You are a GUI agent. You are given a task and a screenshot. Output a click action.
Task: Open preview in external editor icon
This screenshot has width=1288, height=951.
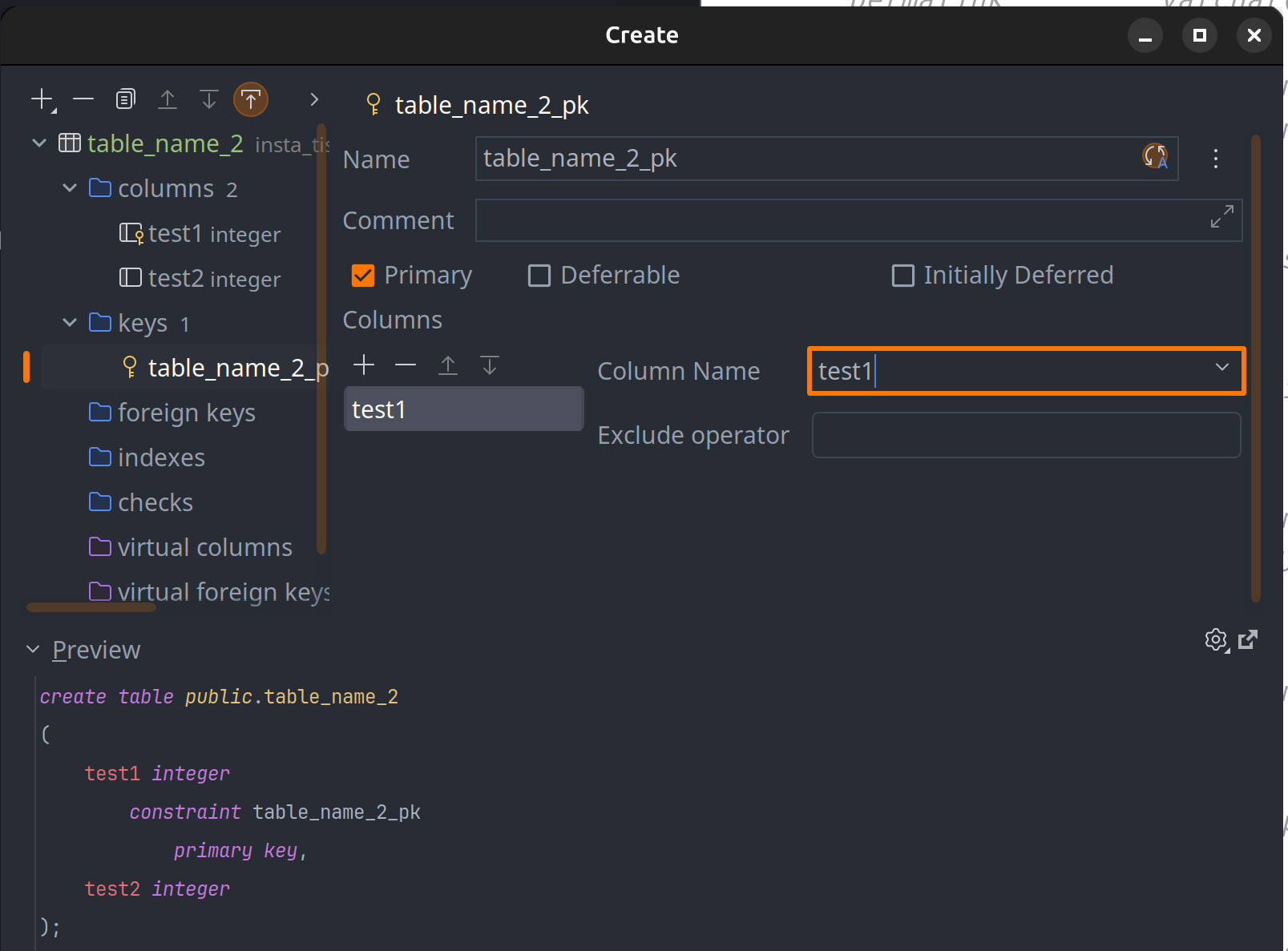click(x=1248, y=639)
